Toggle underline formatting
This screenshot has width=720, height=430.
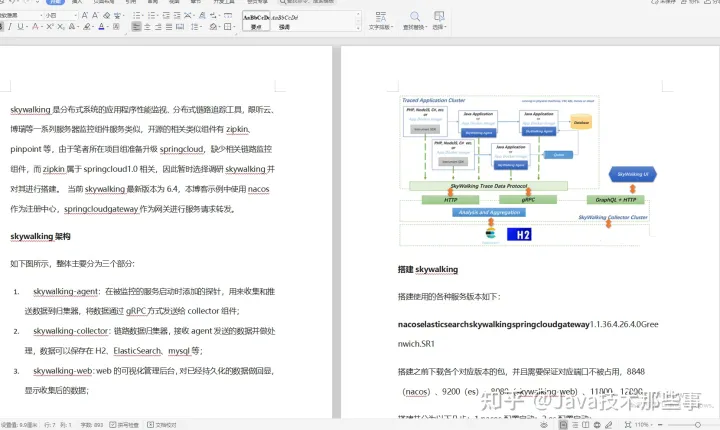20,27
